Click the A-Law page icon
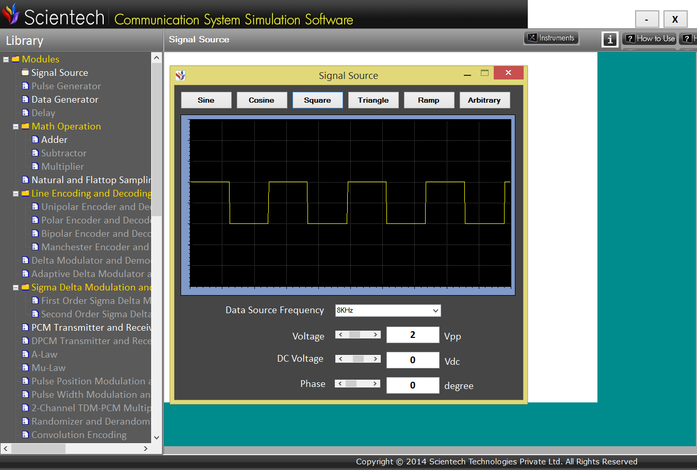Screen dimensions: 697x470 pos(25,354)
